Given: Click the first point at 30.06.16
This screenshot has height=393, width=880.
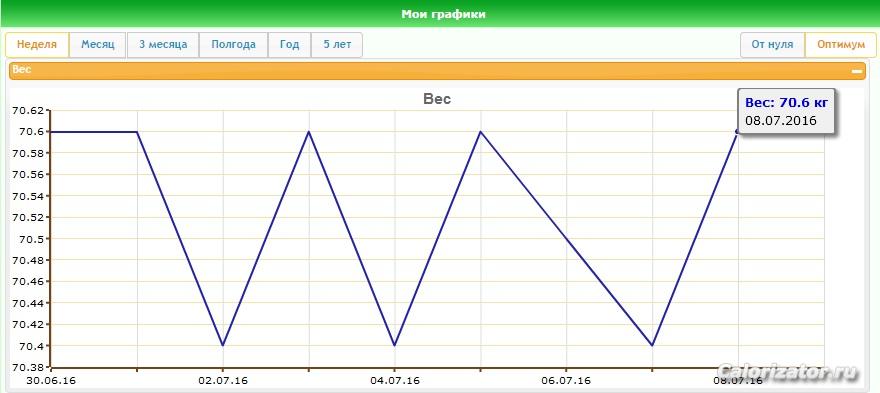Looking at the screenshot, I should [x=51, y=131].
